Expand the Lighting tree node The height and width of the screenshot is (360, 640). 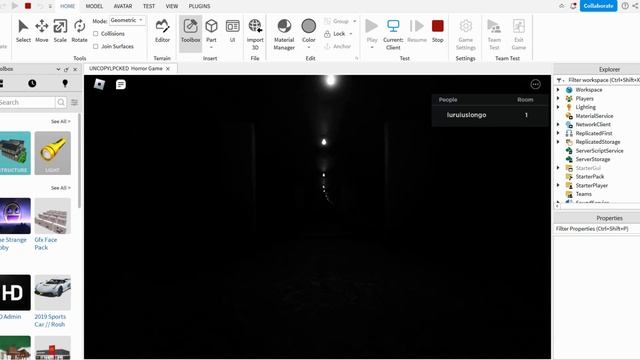click(x=558, y=107)
